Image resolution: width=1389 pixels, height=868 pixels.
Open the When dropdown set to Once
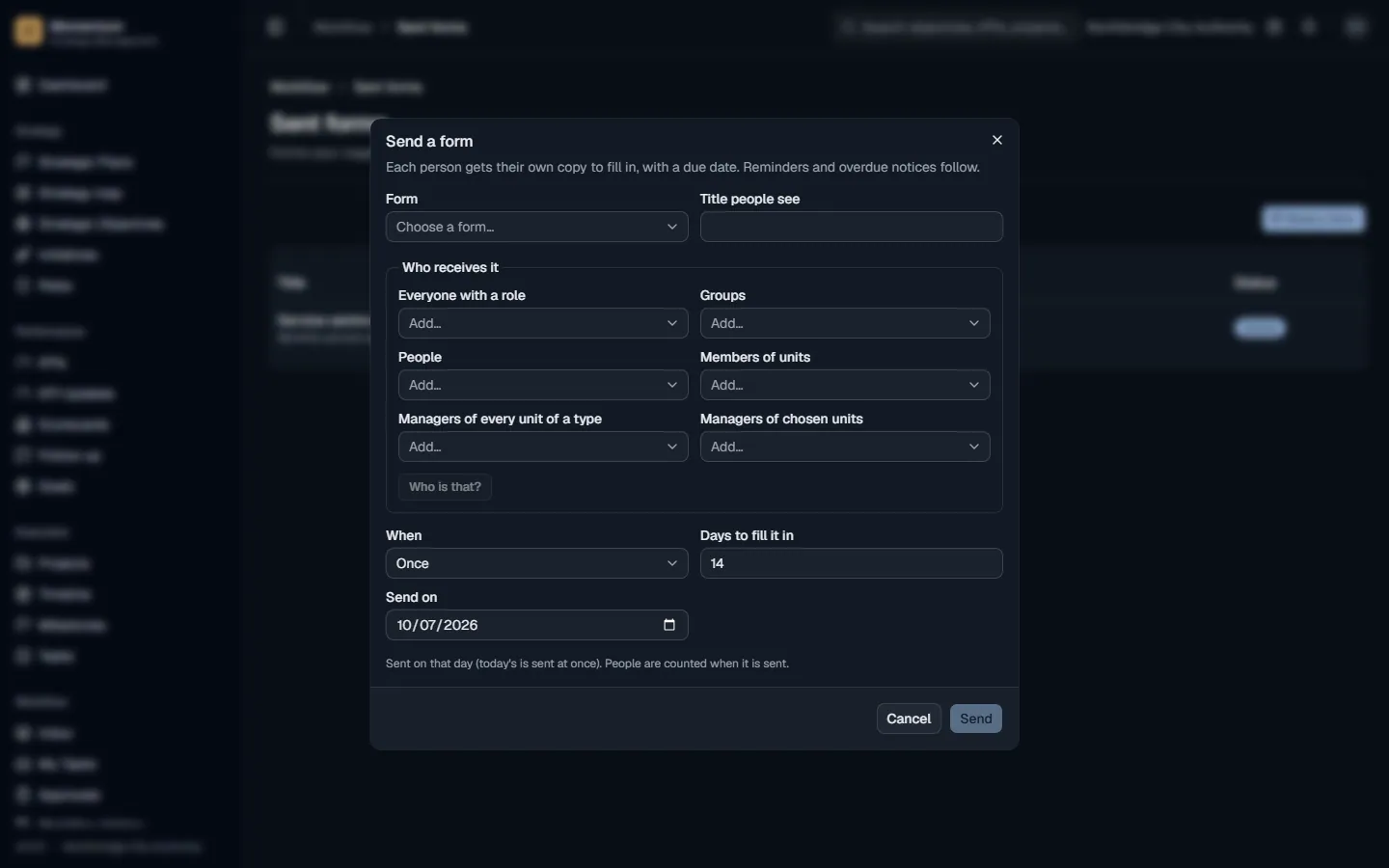pos(536,563)
